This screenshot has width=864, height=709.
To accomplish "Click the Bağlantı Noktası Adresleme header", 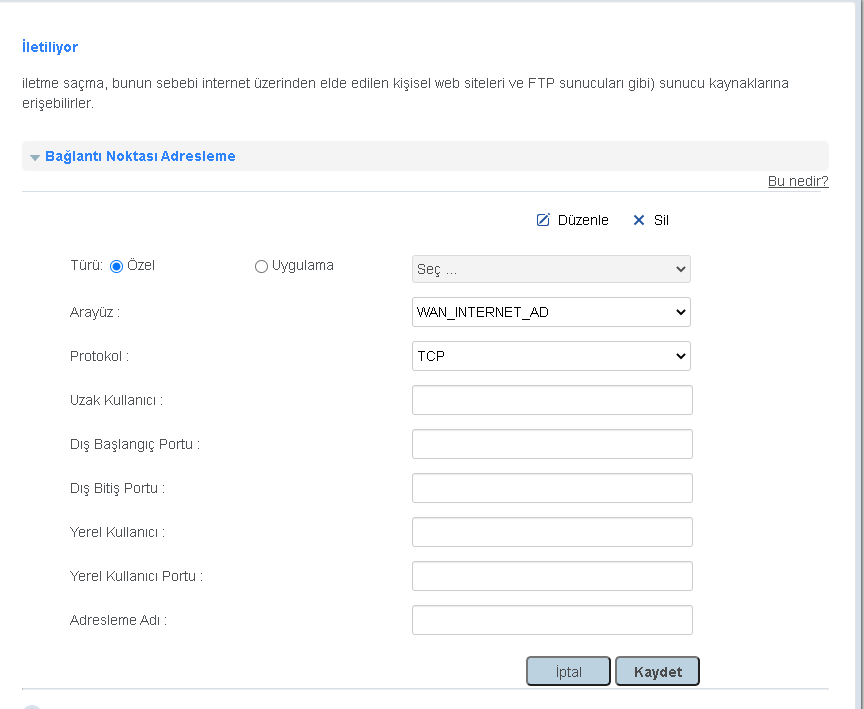I will tap(140, 157).
